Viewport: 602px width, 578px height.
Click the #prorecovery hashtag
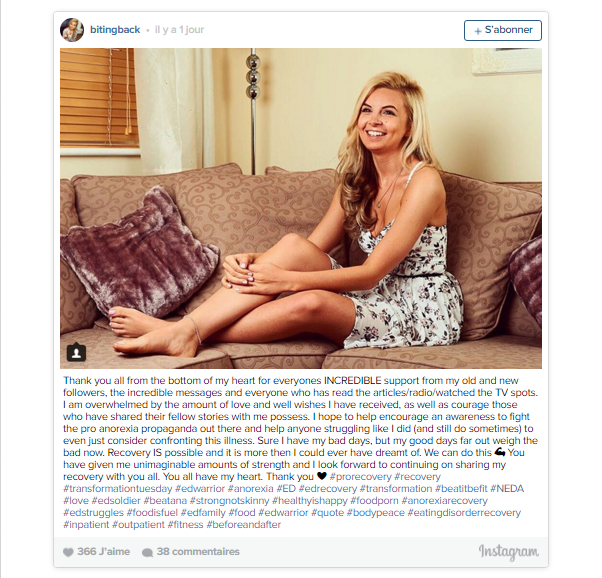pyautogui.click(x=360, y=477)
